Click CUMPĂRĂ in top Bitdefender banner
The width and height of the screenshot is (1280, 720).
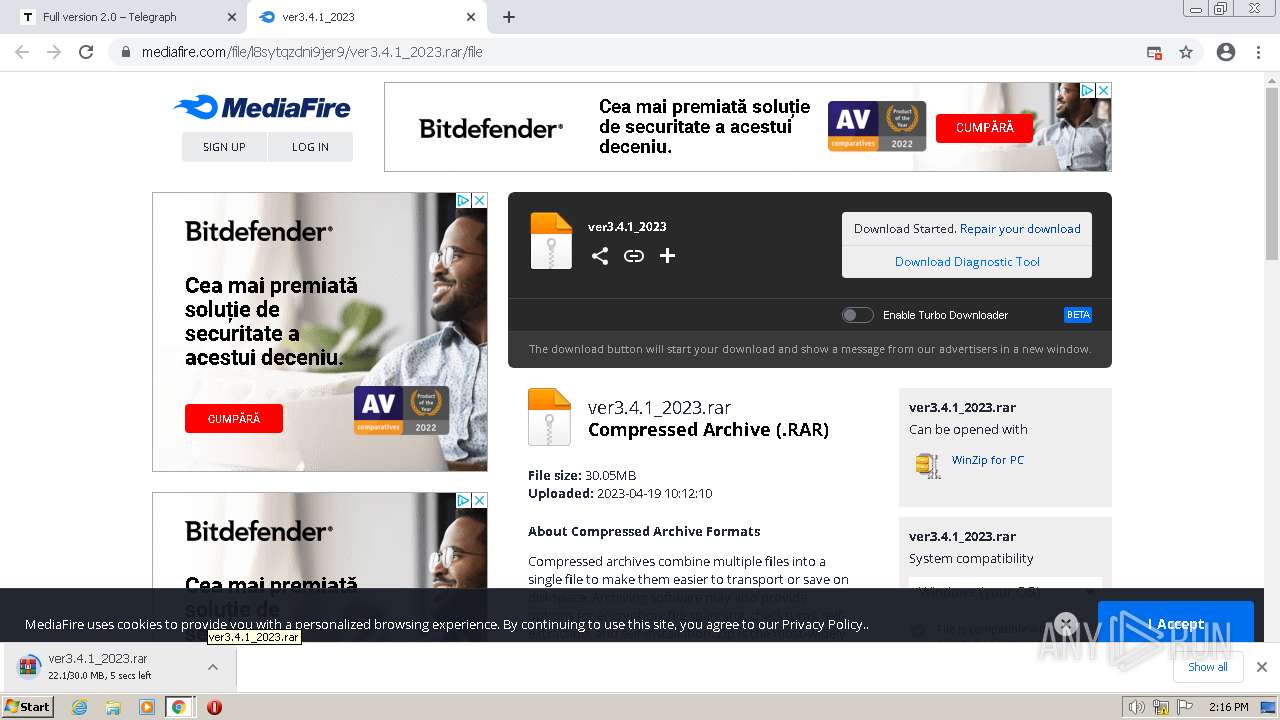pyautogui.click(x=985, y=128)
